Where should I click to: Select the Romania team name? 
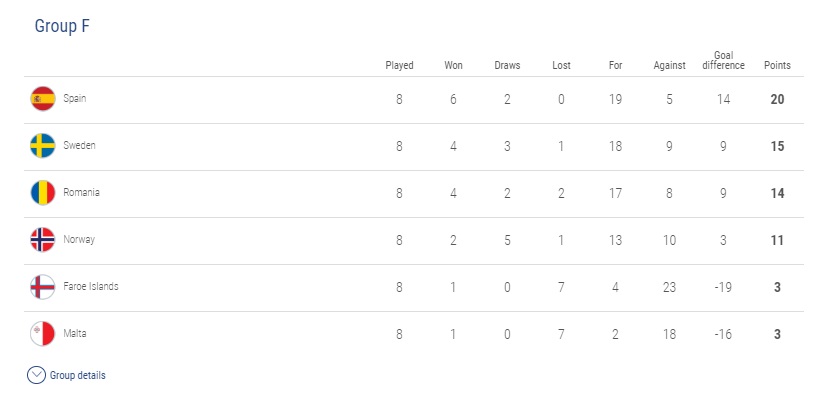(81, 192)
